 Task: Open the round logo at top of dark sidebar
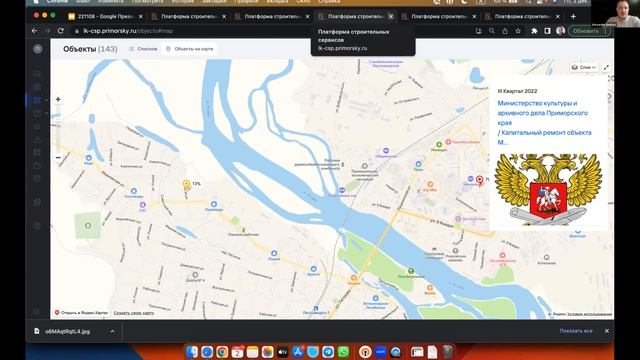38,49
